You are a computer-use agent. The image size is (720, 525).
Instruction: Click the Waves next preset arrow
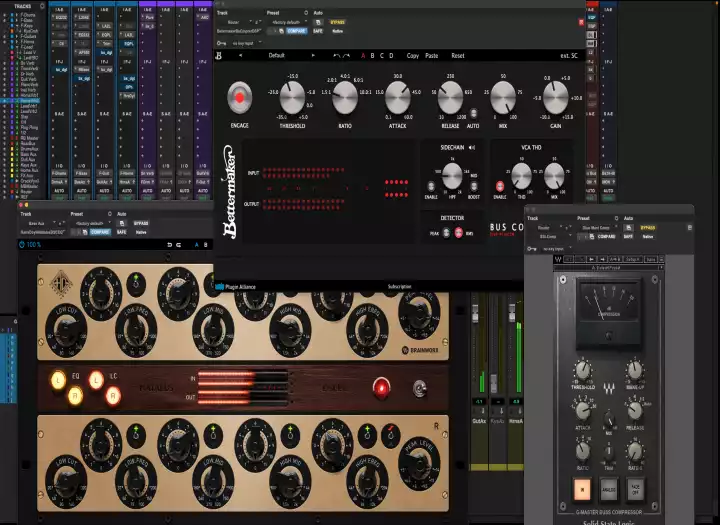coord(602,260)
